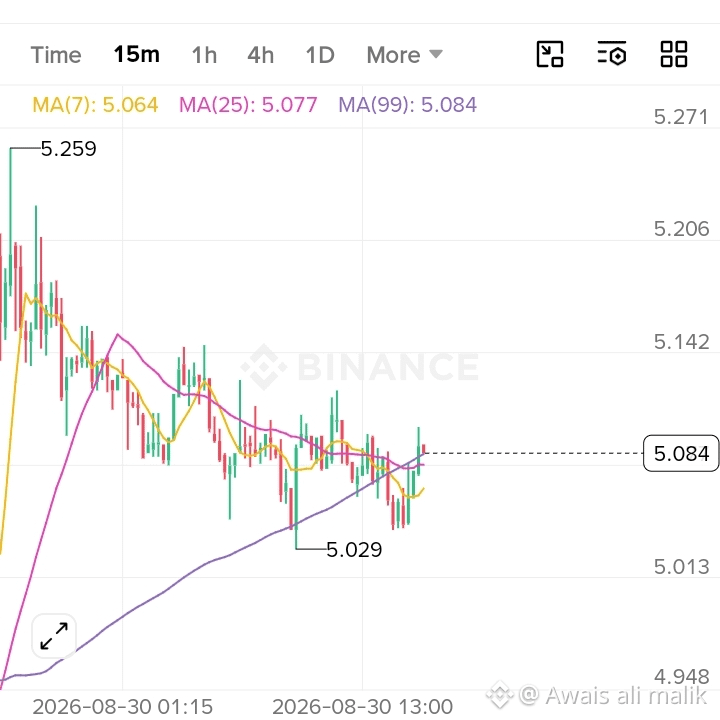
Task: Click the 5.013 price axis label
Action: [x=681, y=567]
